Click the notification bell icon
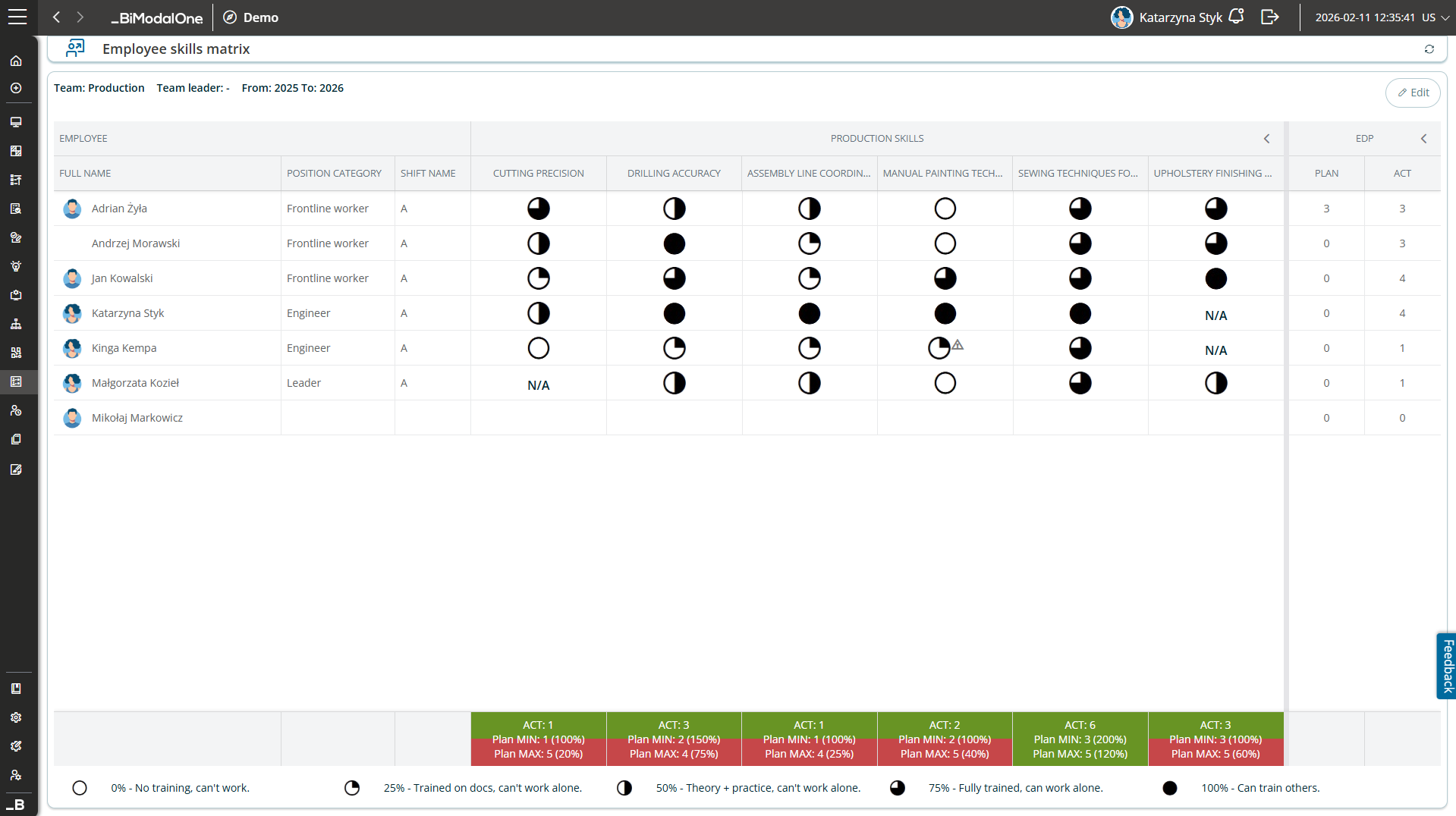Viewport: 1456px width, 816px height. coord(1236,17)
